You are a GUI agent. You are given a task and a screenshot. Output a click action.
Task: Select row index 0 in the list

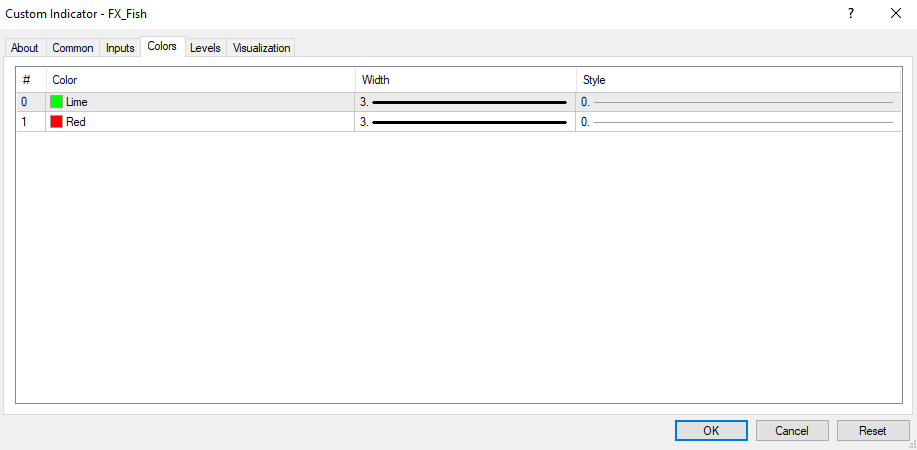(25, 102)
